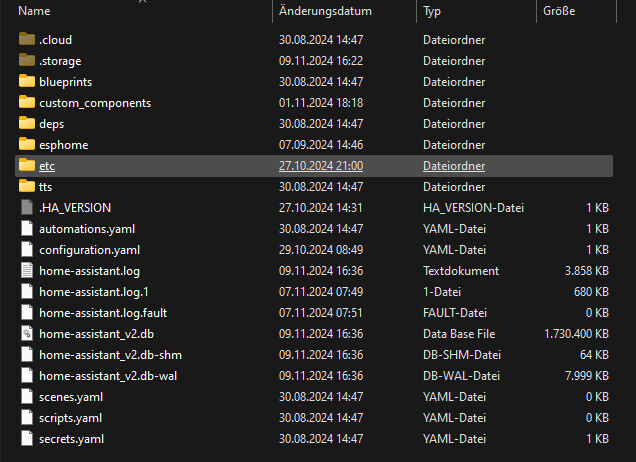This screenshot has height=462, width=636.
Task: Select the custom_components folder
Action: [95, 103]
